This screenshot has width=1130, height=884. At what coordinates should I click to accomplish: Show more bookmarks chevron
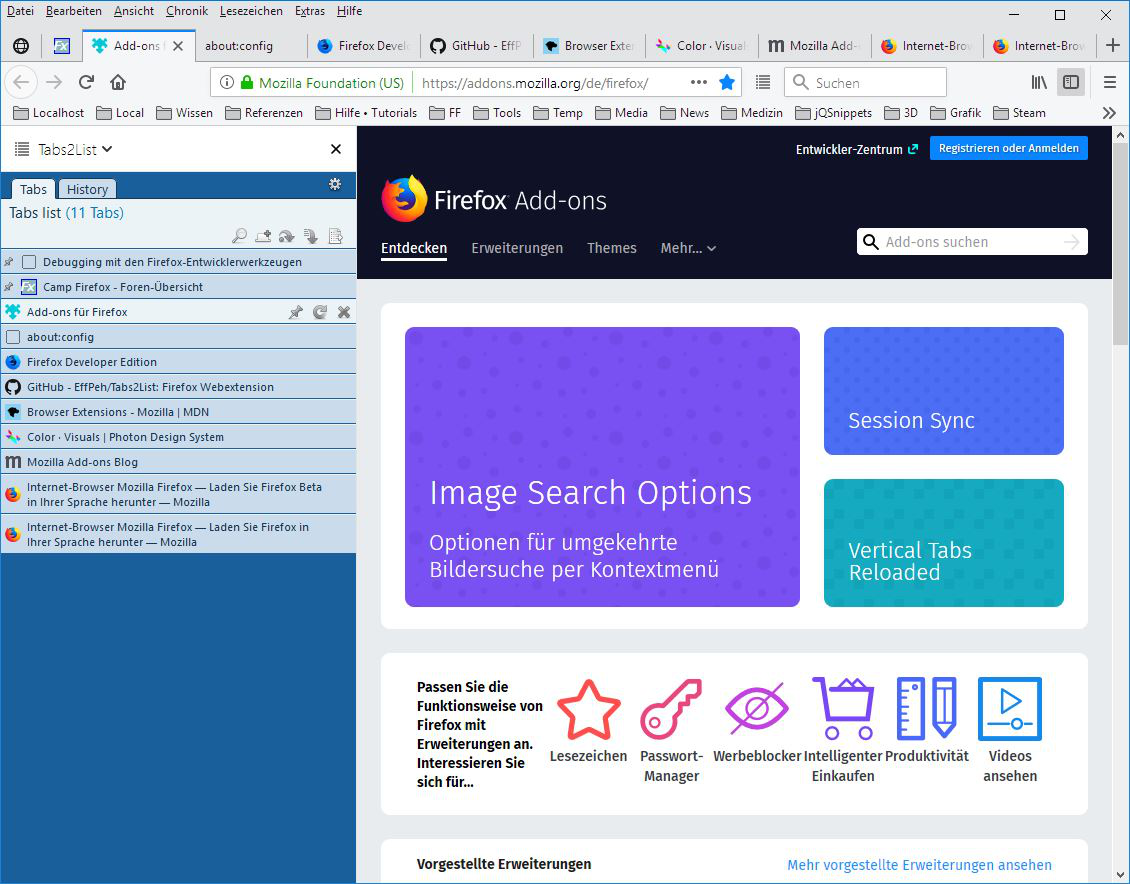(1109, 112)
